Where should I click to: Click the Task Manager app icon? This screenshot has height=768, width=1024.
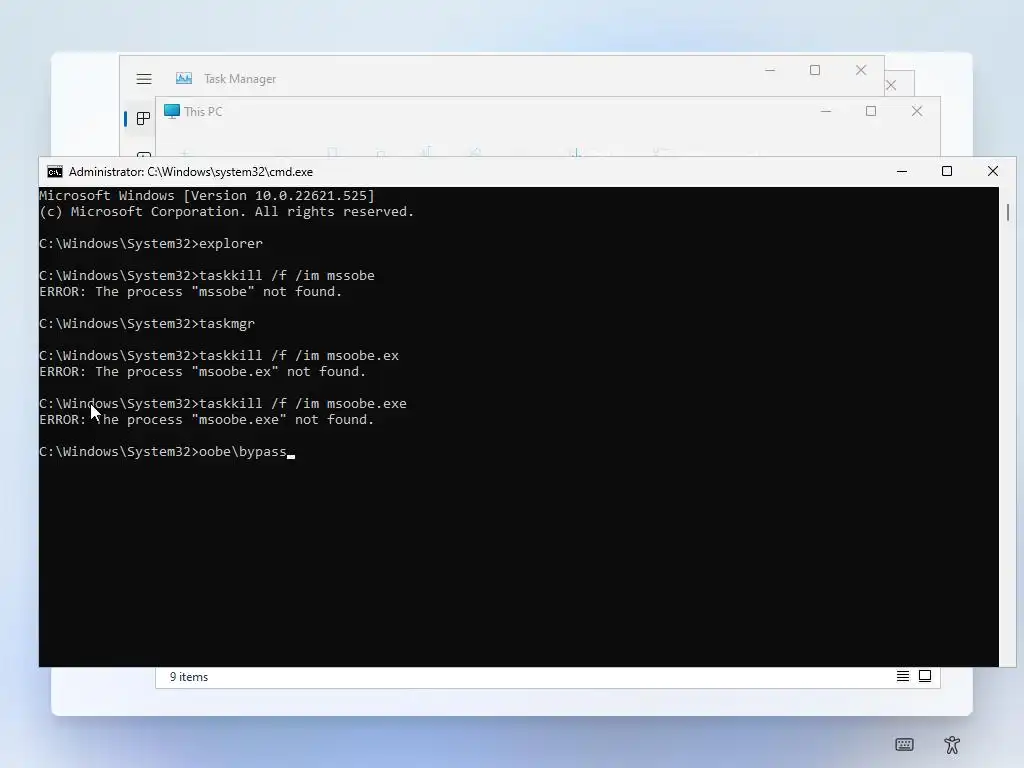coord(184,78)
